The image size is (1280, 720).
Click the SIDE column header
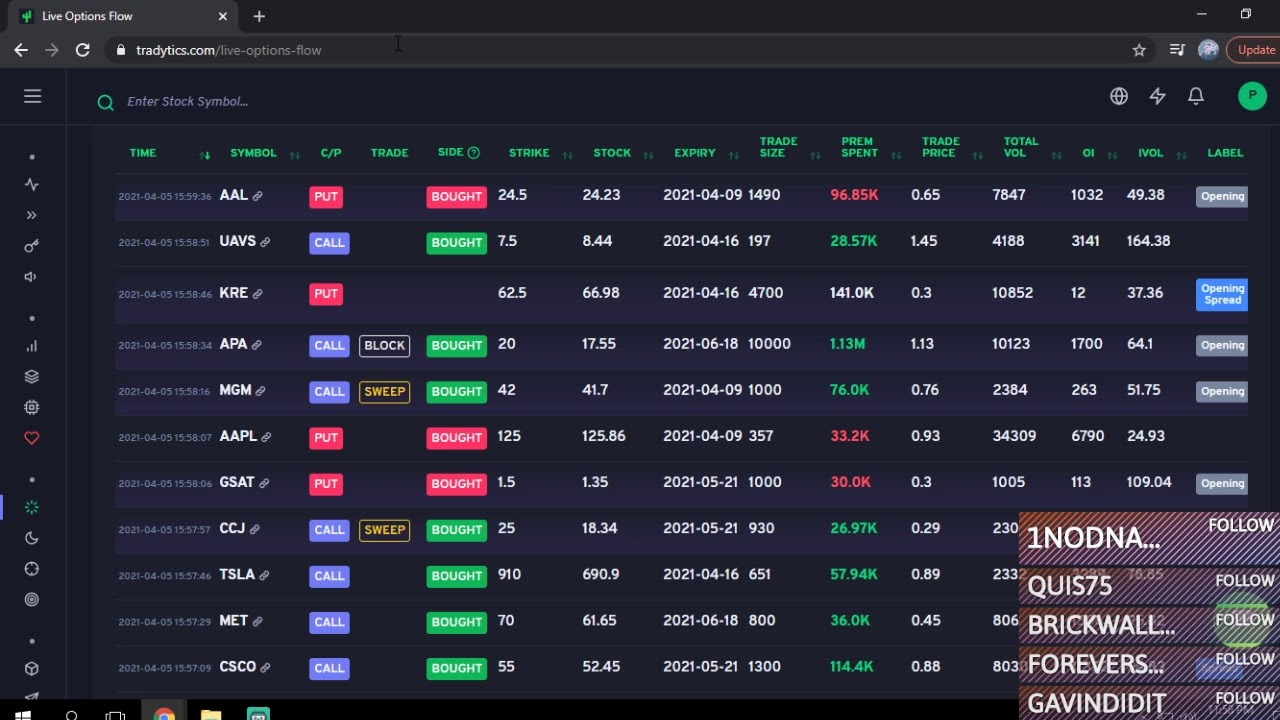(450, 152)
